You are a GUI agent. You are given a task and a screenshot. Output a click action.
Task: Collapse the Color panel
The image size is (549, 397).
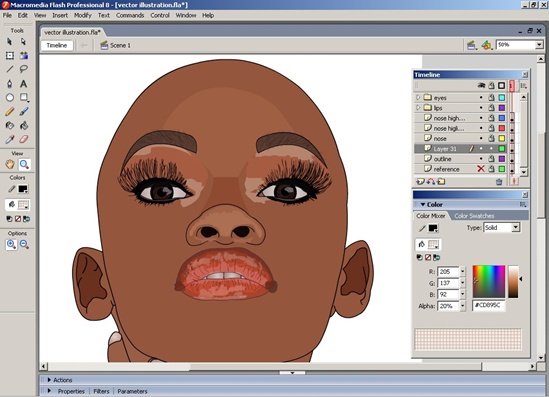[x=423, y=204]
